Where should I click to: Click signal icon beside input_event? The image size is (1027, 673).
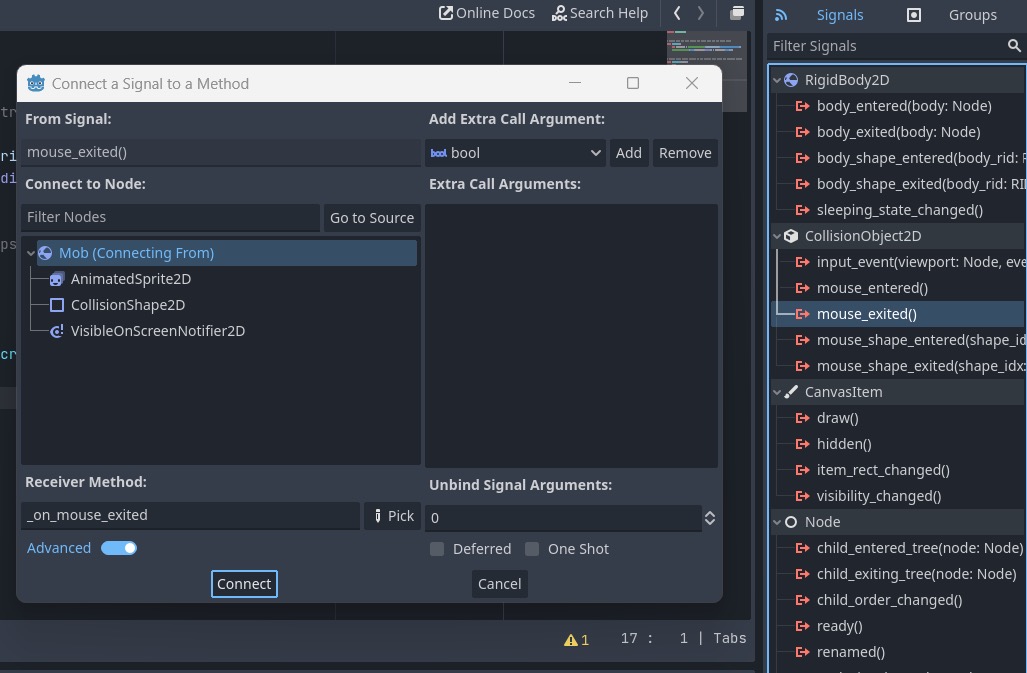tap(802, 263)
